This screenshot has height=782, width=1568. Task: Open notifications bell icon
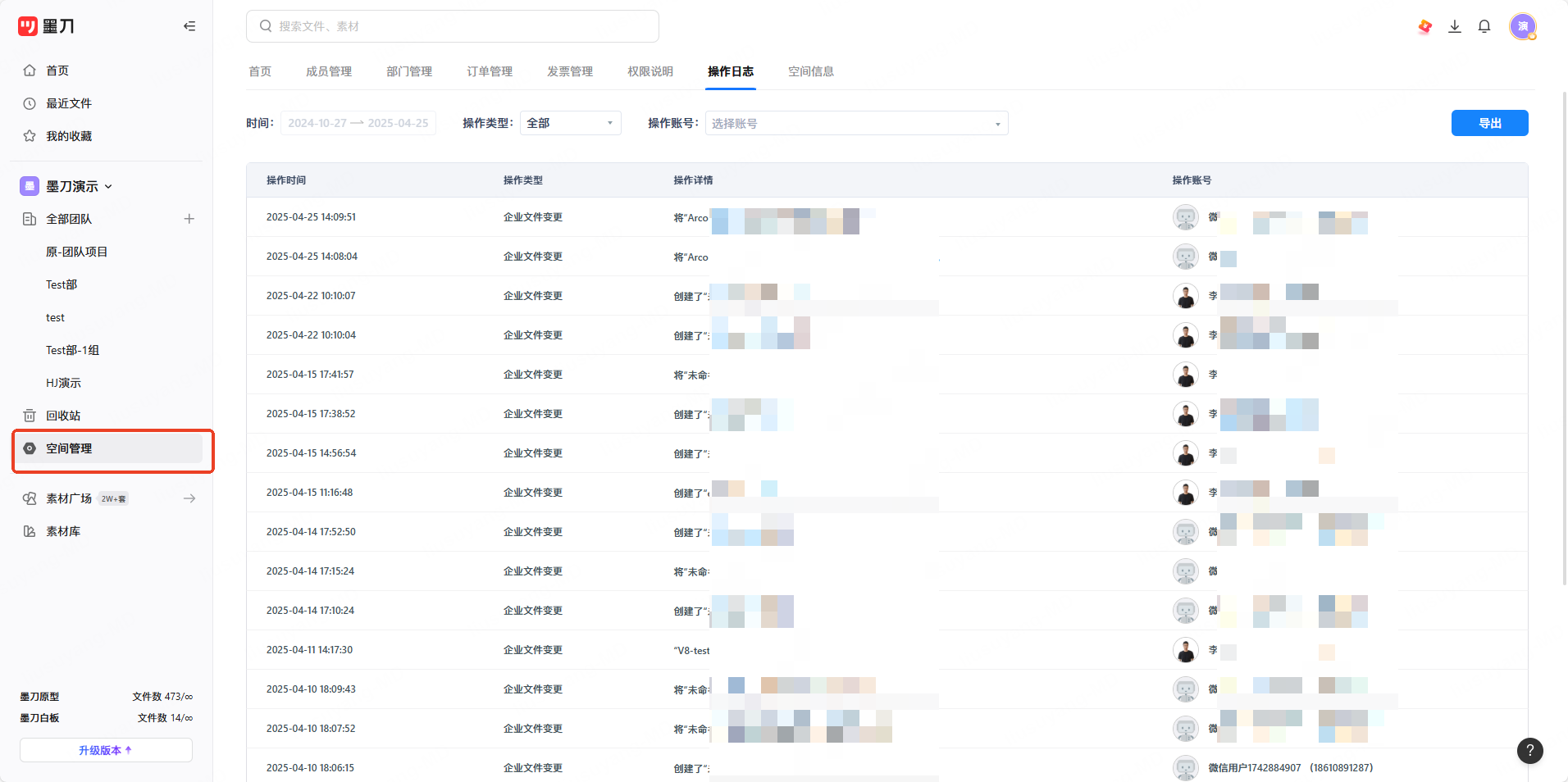click(x=1484, y=26)
